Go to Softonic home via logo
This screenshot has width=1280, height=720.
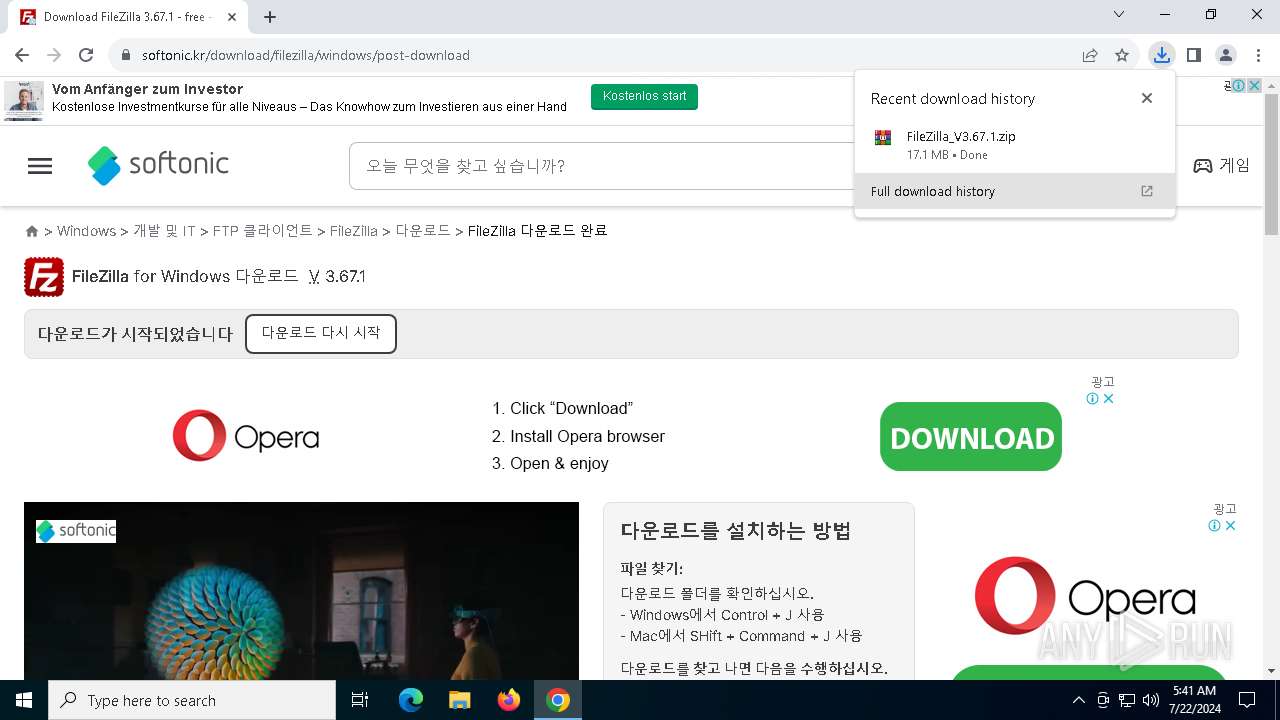(x=158, y=165)
